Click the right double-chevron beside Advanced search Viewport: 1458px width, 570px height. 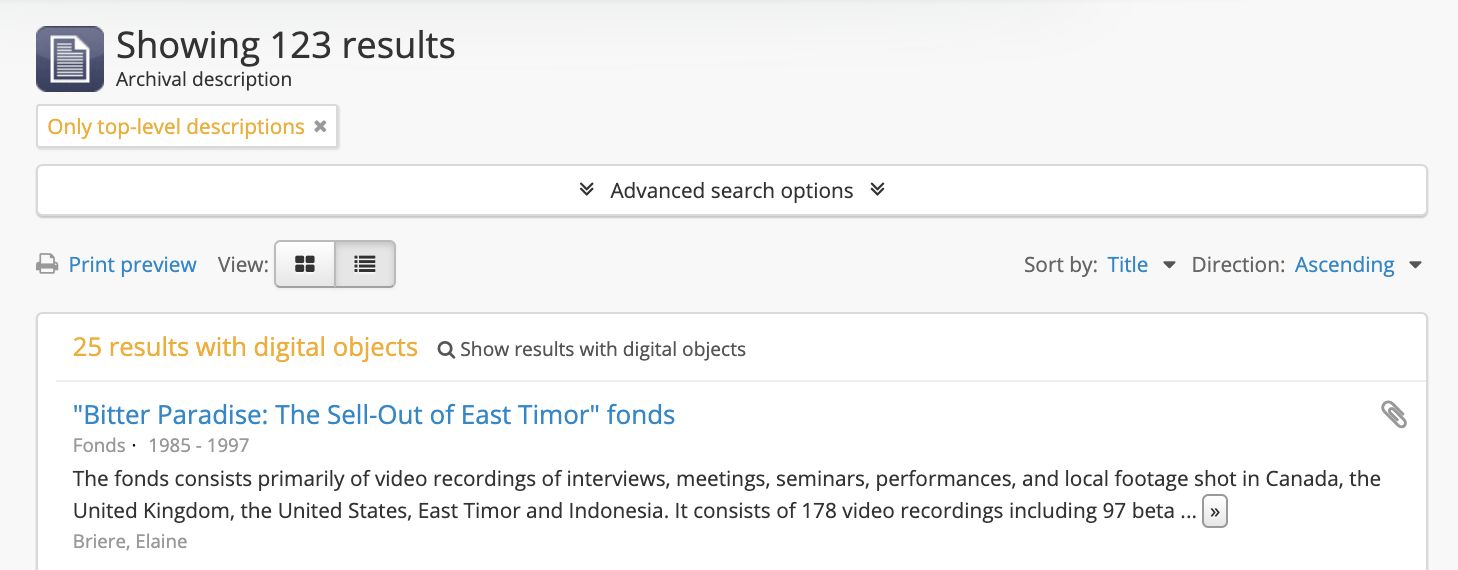(x=877, y=190)
